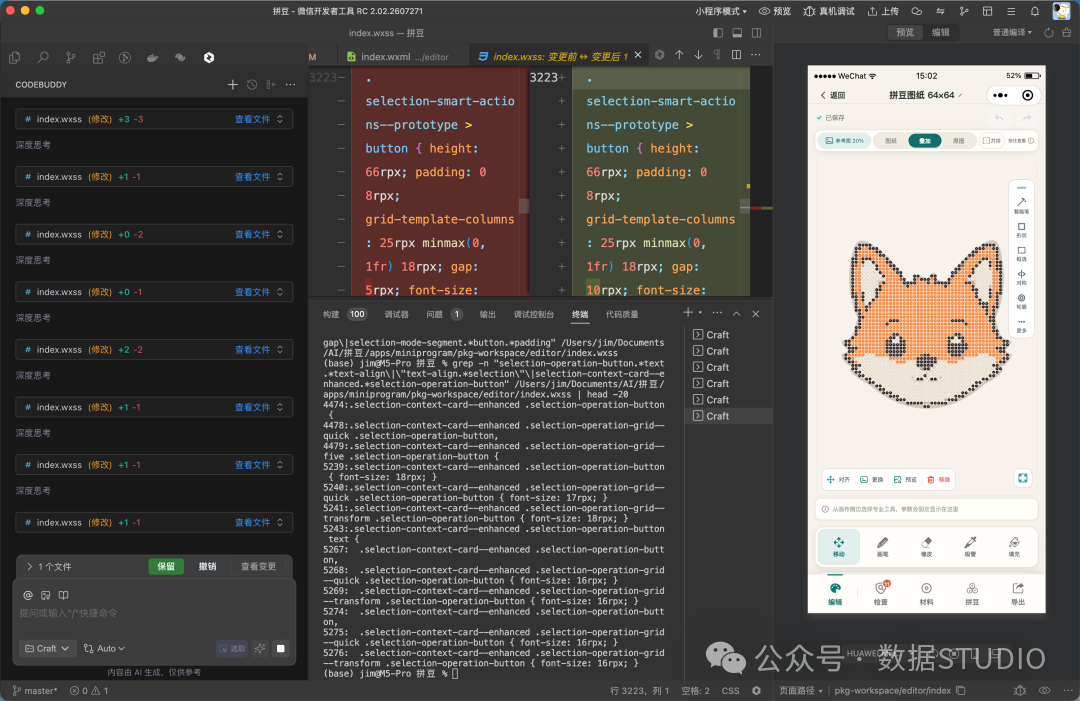The width and height of the screenshot is (1080, 701).
Task: Open the Craft mode dropdown
Action: (46, 648)
